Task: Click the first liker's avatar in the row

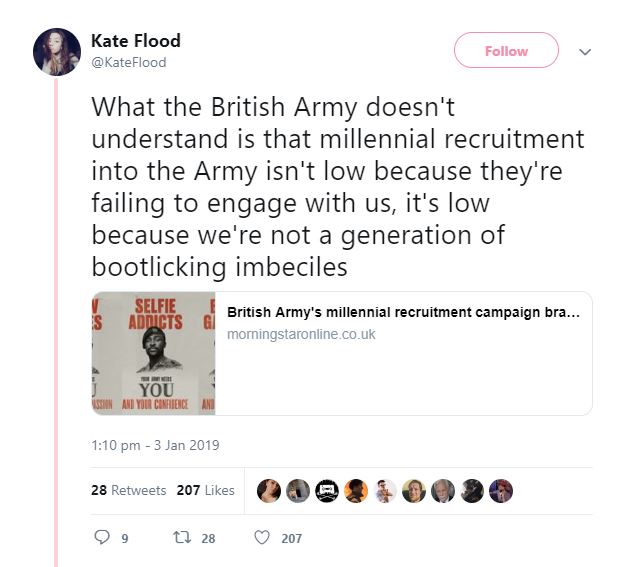Action: 269,490
